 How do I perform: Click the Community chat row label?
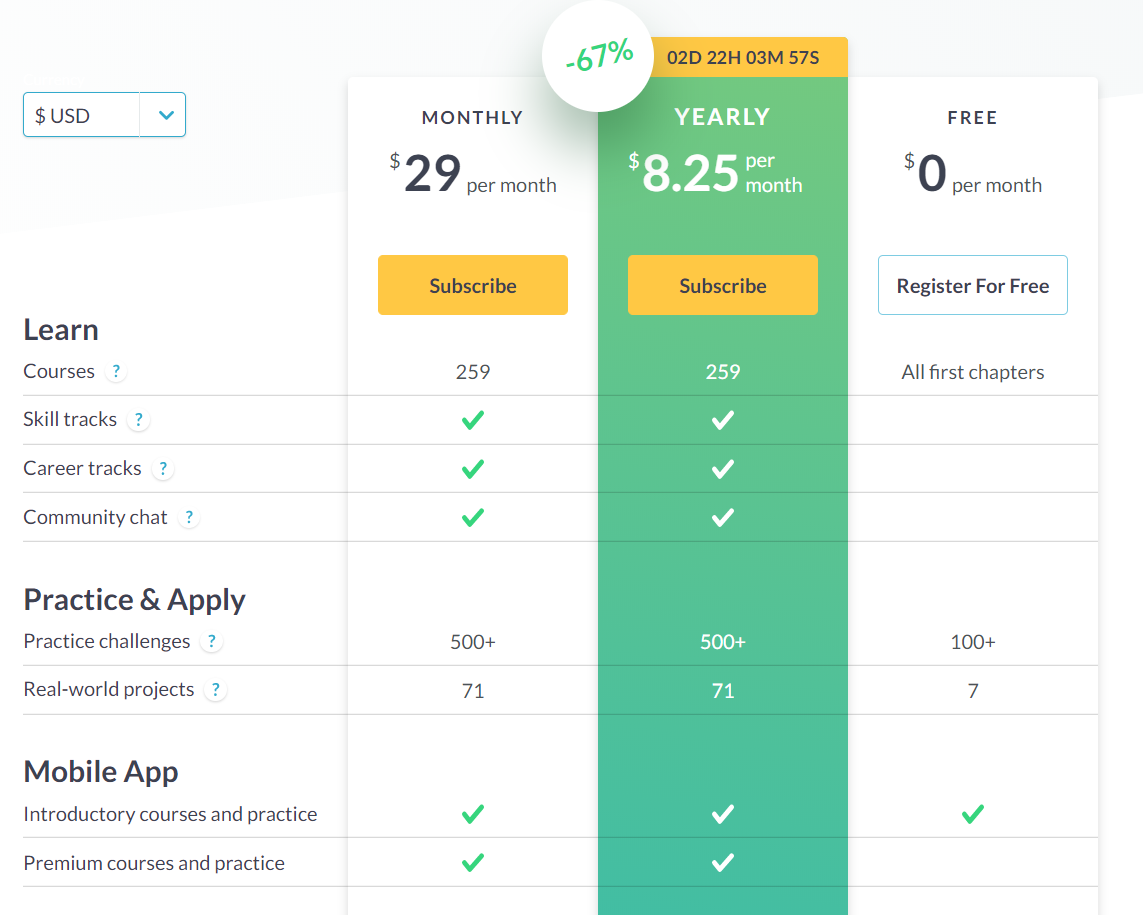(95, 517)
